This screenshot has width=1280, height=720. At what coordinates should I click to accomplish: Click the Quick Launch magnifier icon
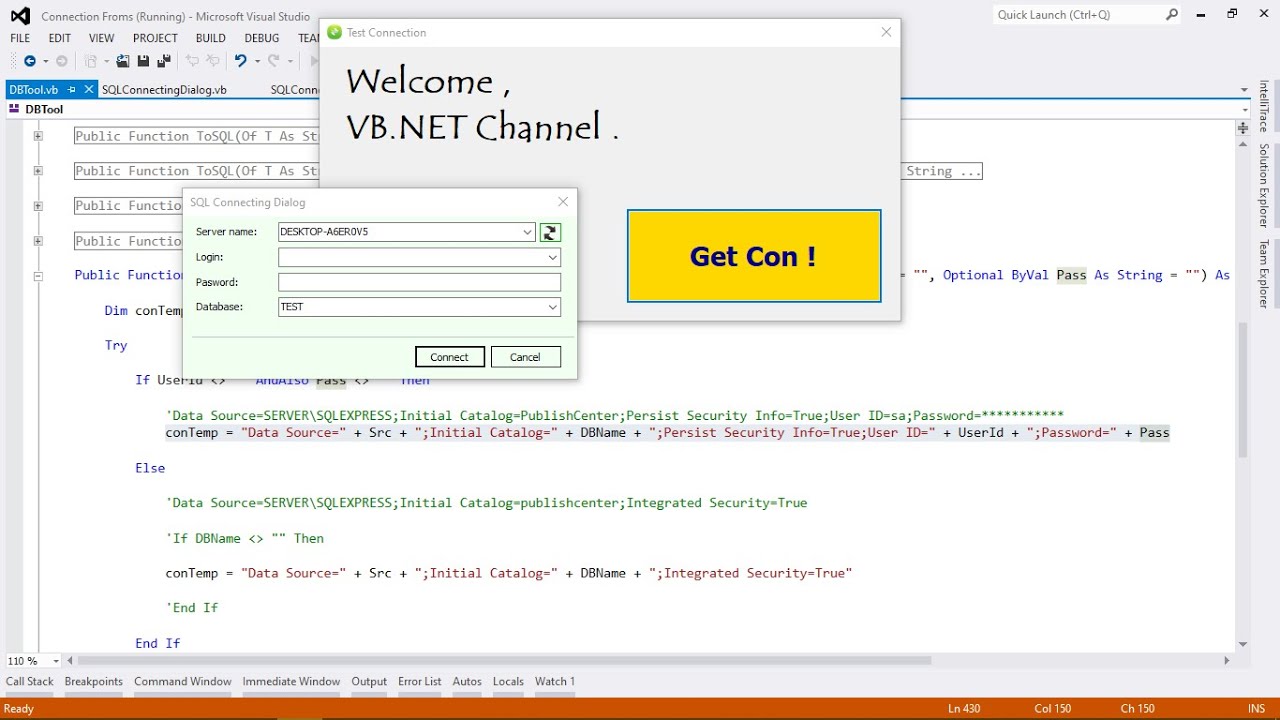1172,15
